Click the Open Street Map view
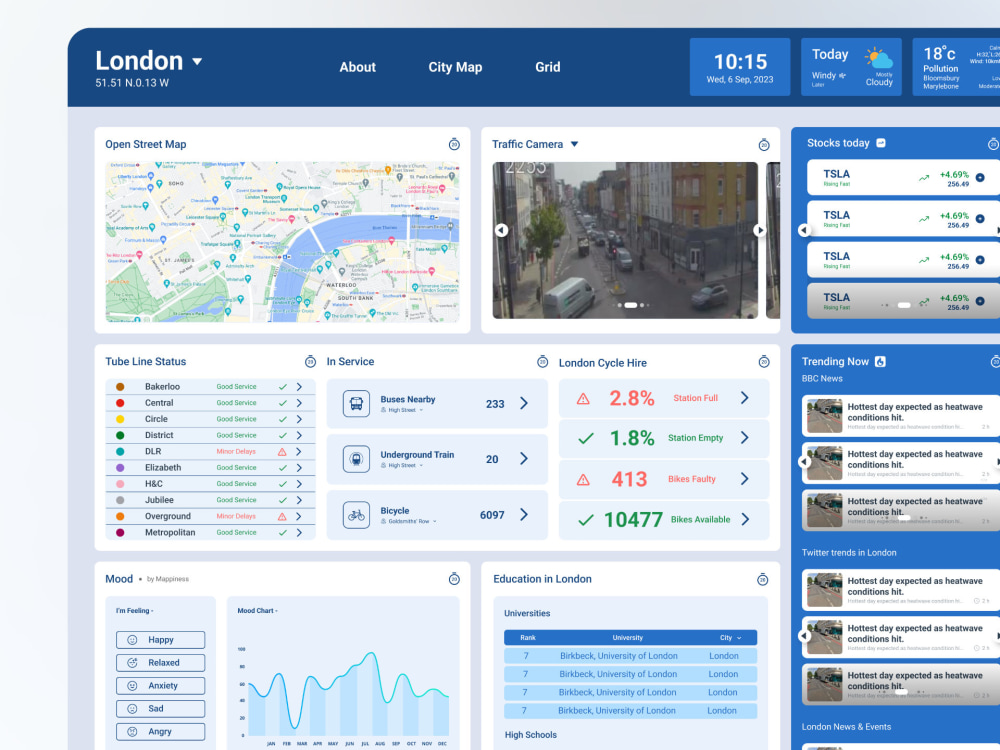Screen dimensions: 1000x750 coord(282,242)
